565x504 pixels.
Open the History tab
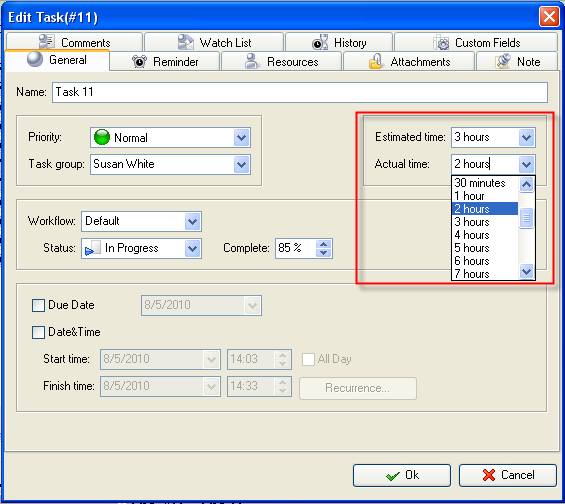pyautogui.click(x=339, y=42)
